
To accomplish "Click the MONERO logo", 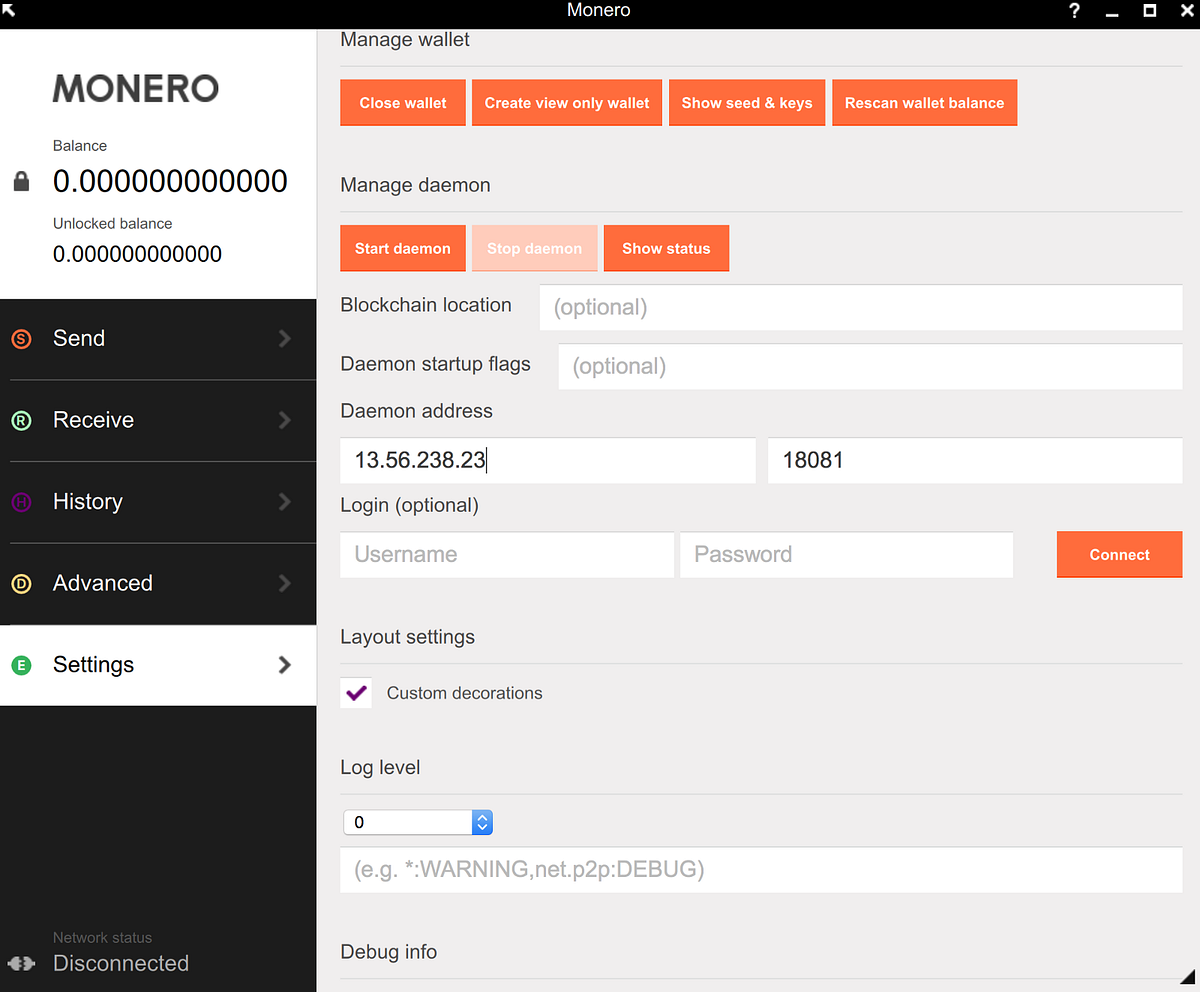I will click(x=136, y=88).
